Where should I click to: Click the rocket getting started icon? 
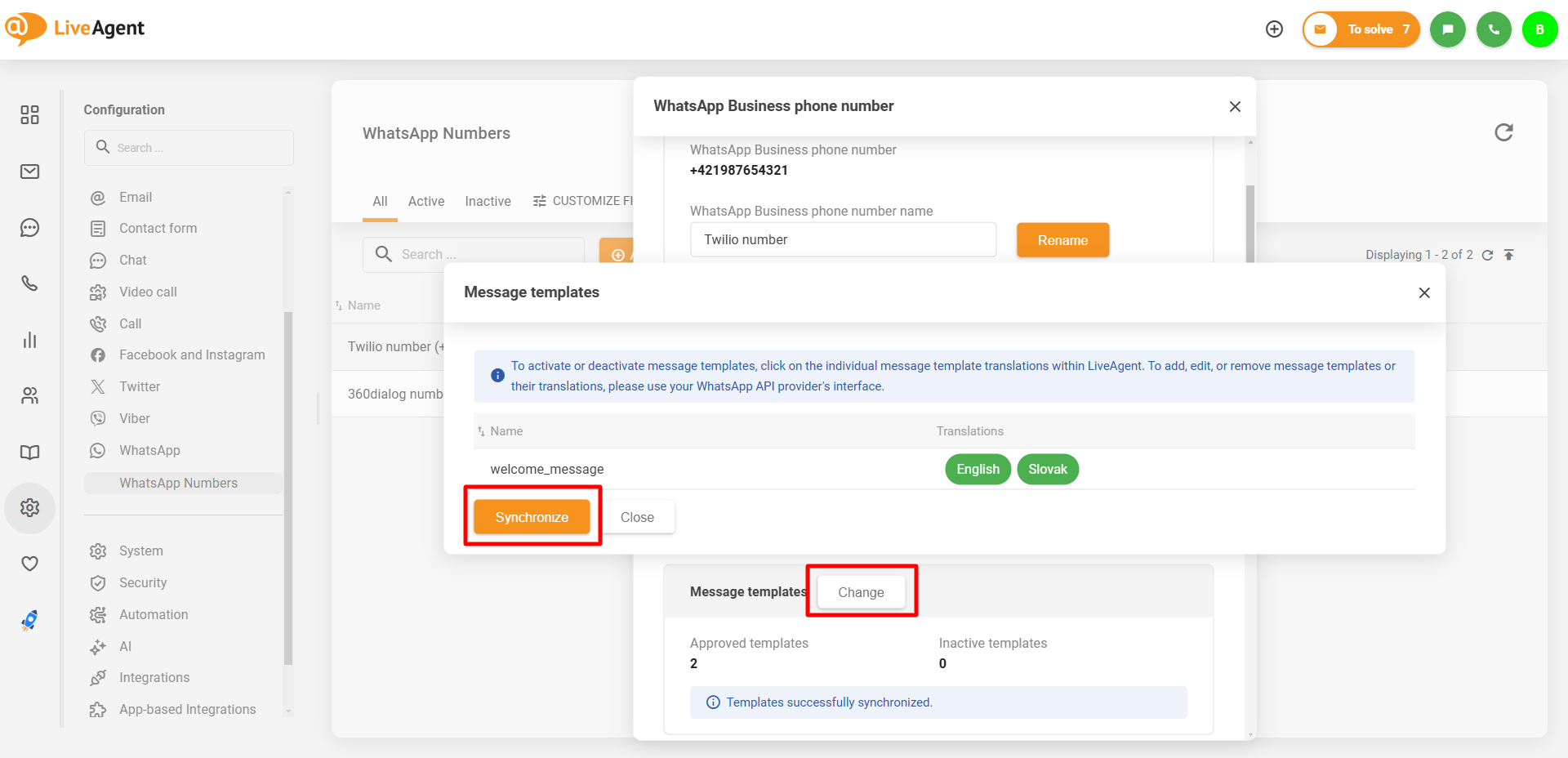(x=30, y=621)
